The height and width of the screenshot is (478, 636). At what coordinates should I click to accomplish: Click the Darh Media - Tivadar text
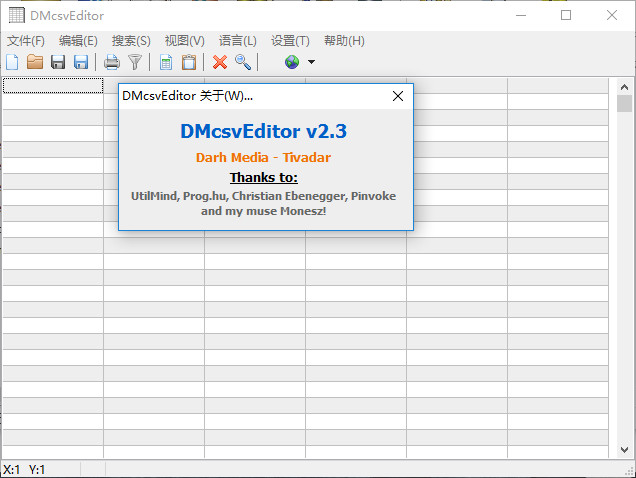coord(263,157)
